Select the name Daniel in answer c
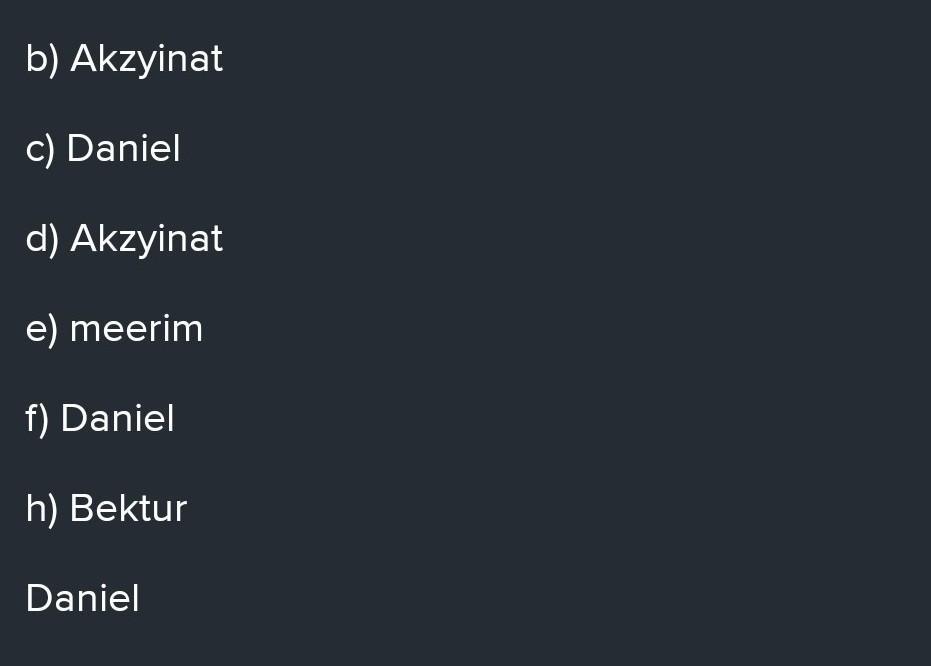This screenshot has width=931, height=666. (123, 149)
